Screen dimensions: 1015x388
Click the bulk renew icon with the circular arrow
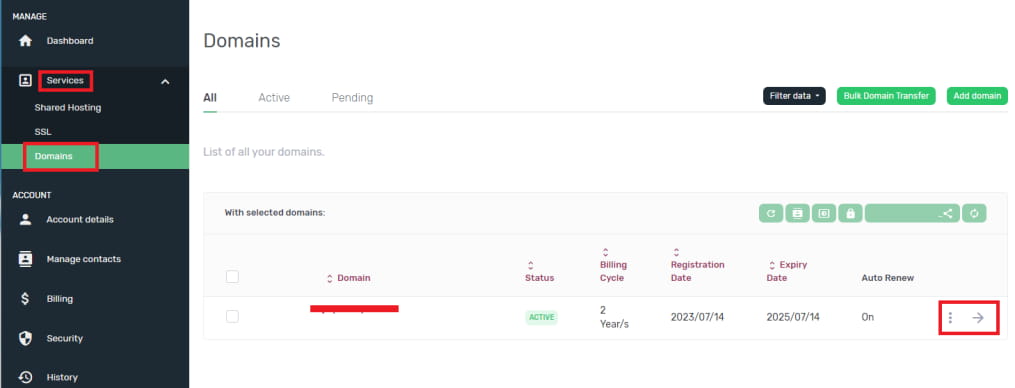click(771, 213)
